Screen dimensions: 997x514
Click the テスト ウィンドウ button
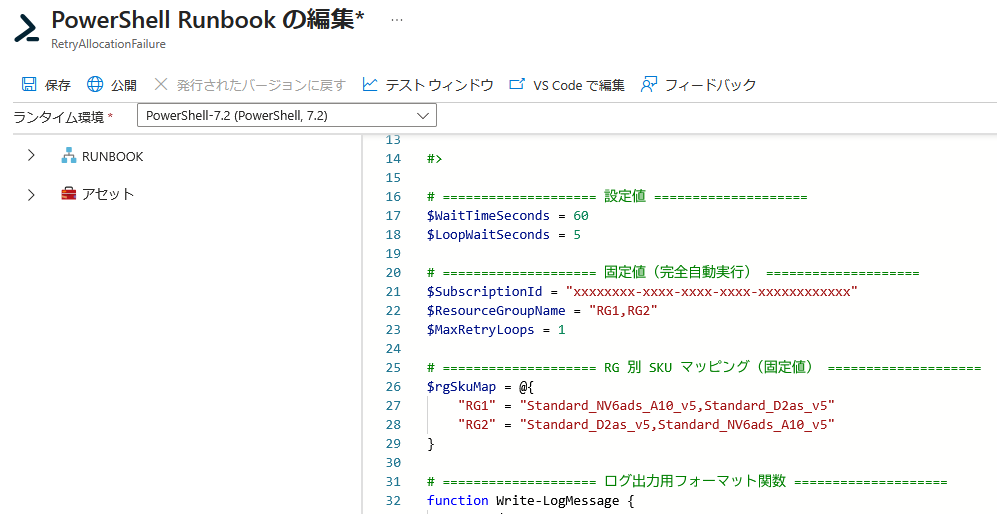[439, 85]
